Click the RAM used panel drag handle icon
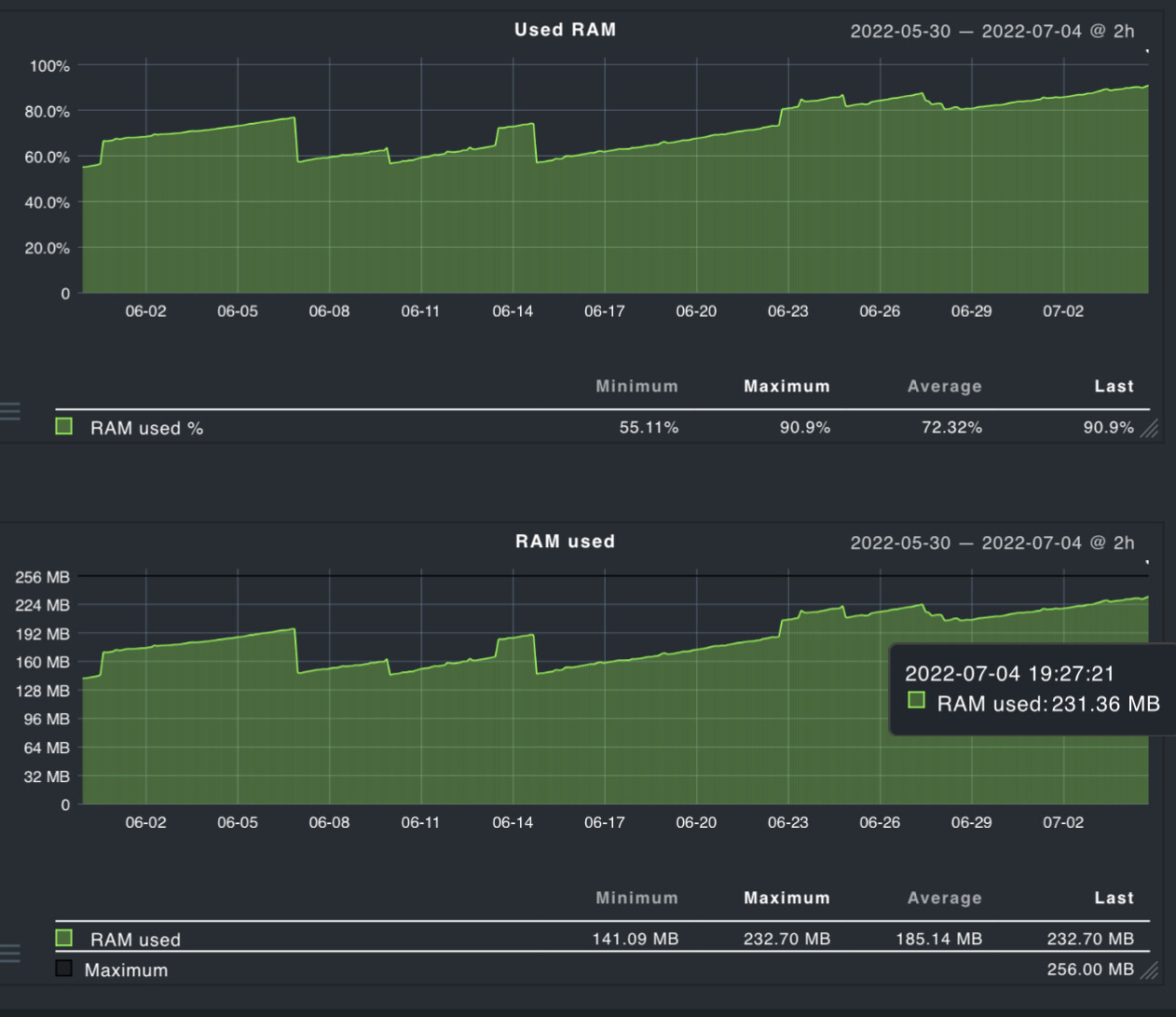 10,953
